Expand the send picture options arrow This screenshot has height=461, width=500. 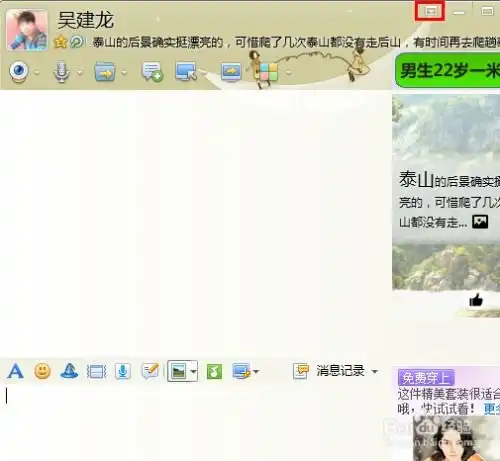click(193, 371)
